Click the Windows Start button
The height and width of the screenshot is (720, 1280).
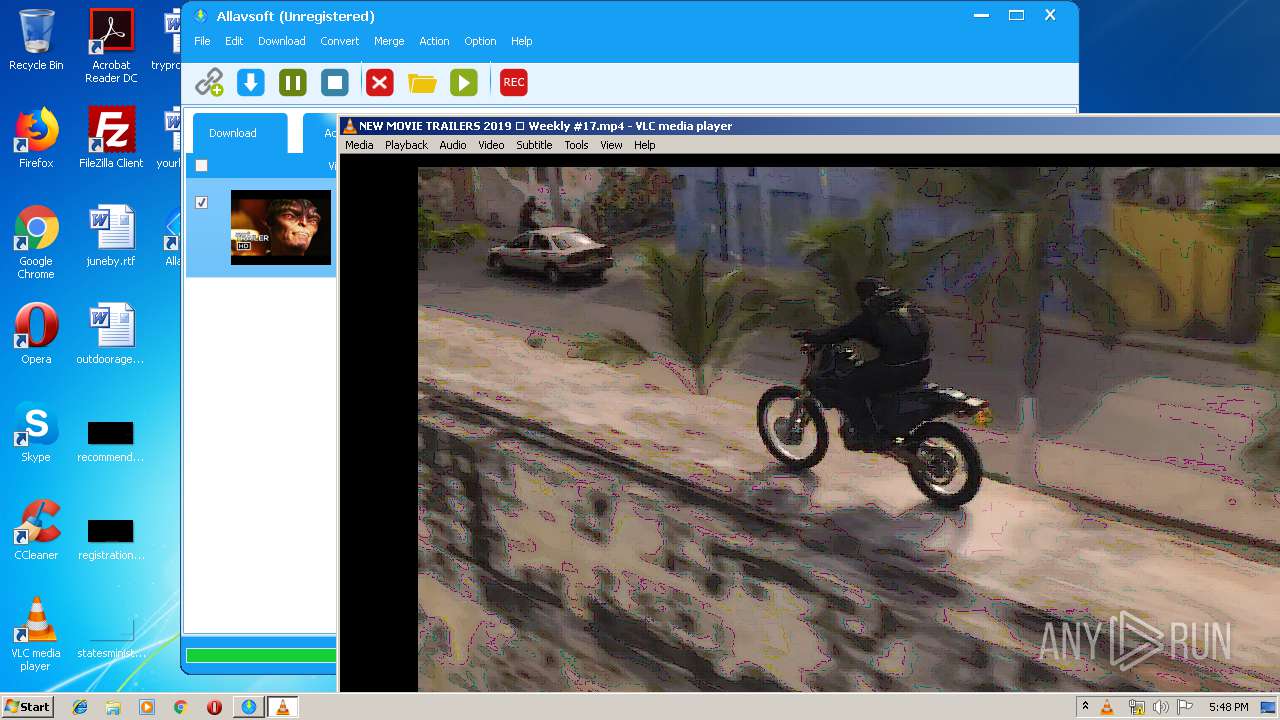(x=28, y=706)
